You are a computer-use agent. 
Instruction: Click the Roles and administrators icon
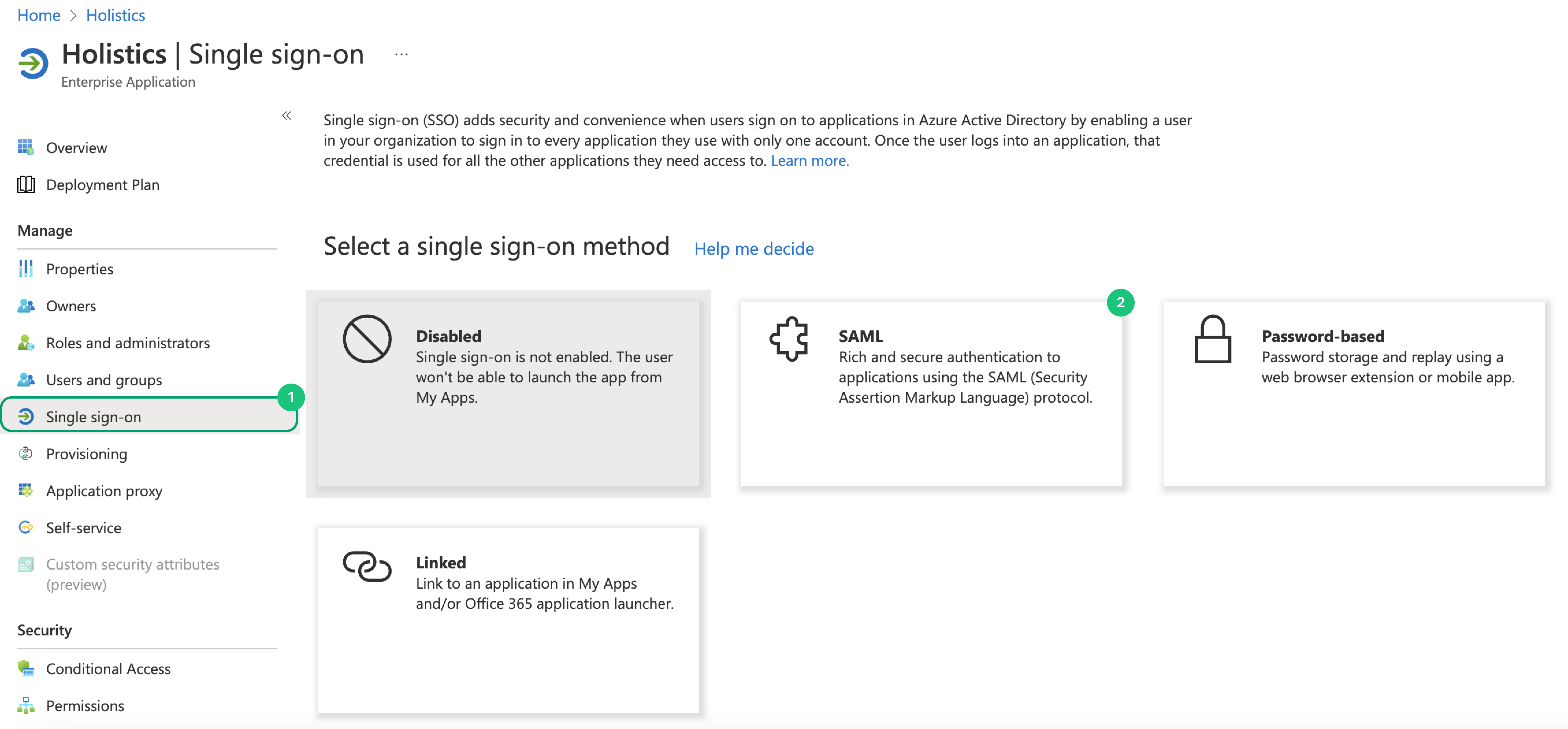point(25,343)
